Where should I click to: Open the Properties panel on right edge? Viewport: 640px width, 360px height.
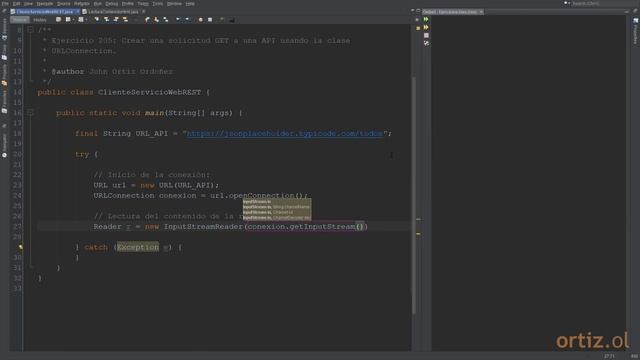pyautogui.click(x=636, y=31)
